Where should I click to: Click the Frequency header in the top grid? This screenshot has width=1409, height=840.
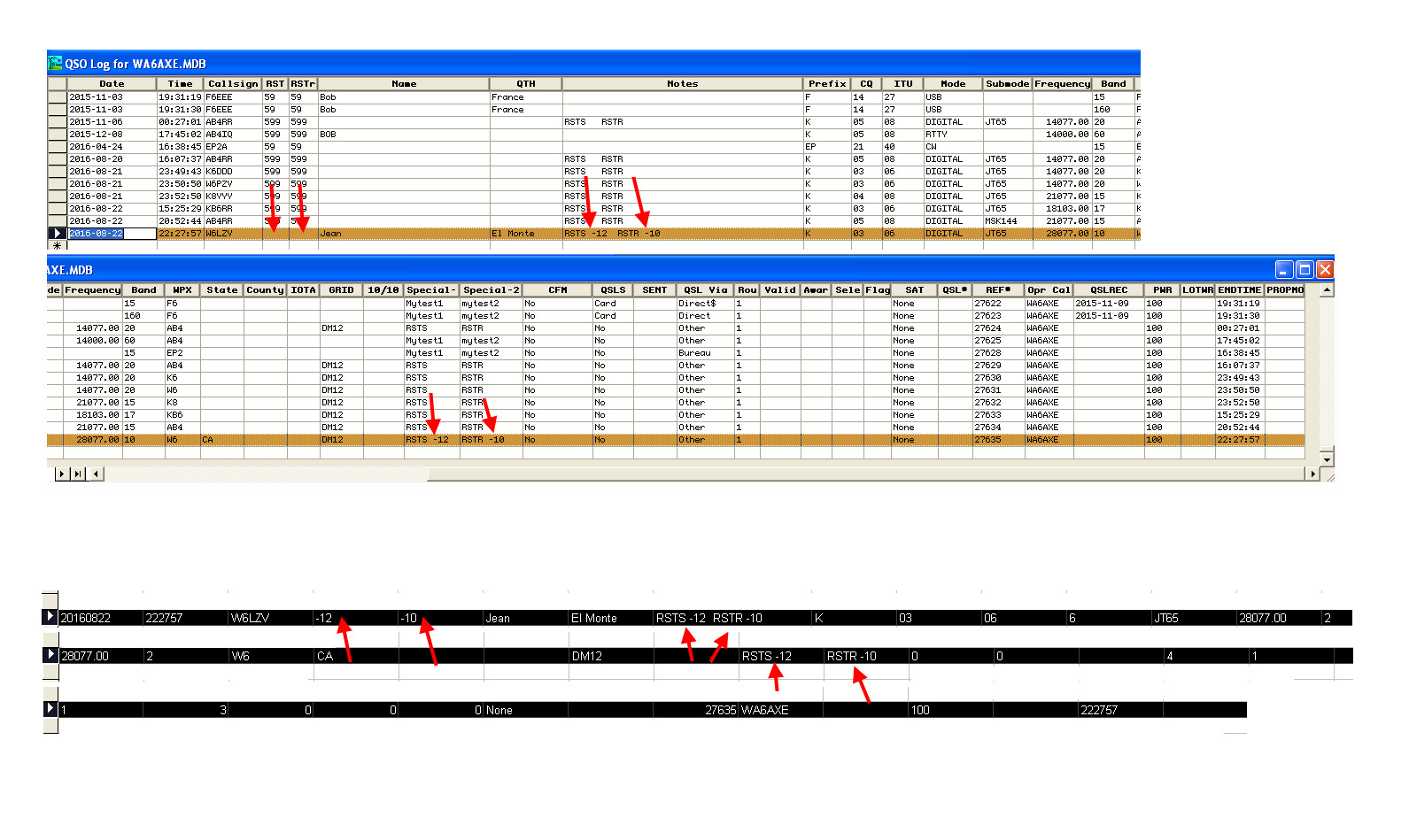[x=1062, y=84]
